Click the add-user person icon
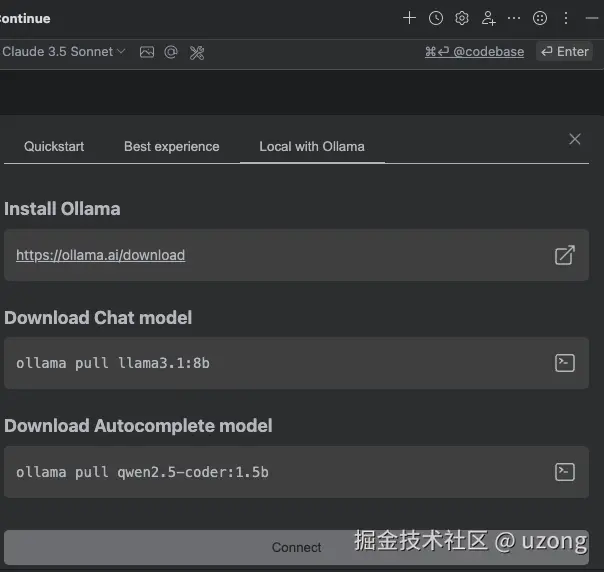 point(488,18)
